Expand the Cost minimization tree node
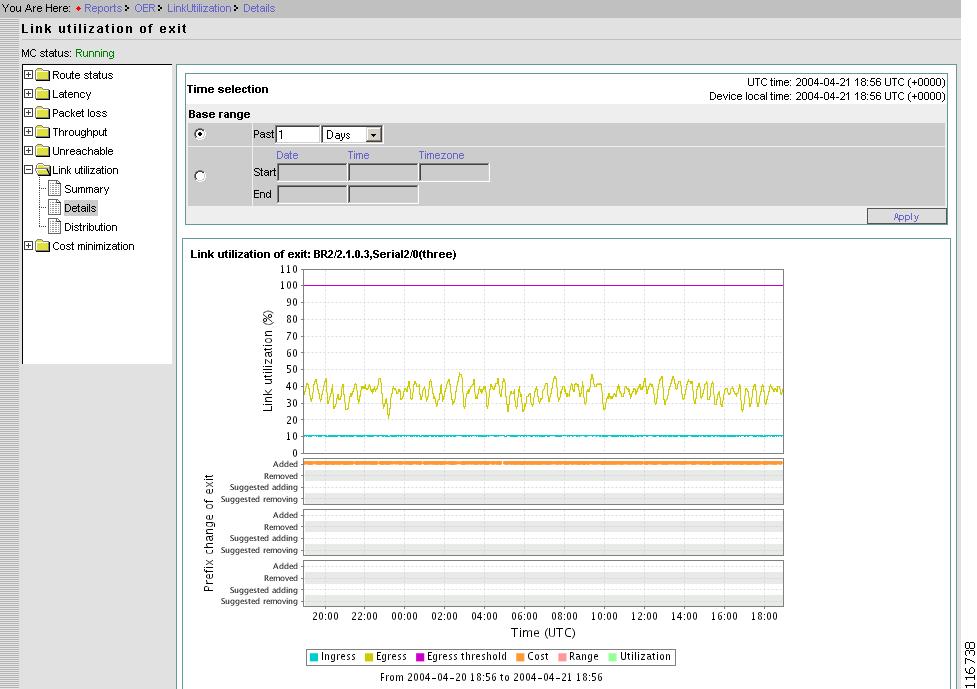Screen dimensions: 977x689 point(28,246)
